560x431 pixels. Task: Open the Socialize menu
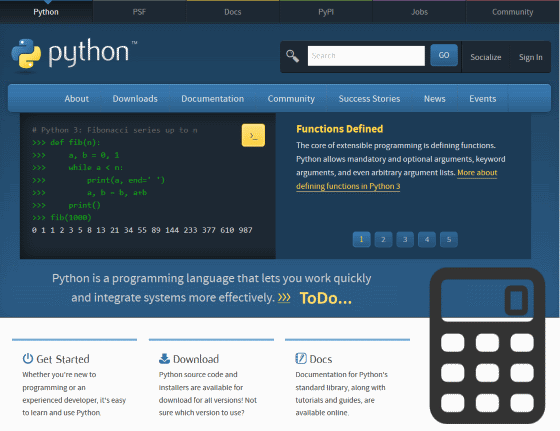pyautogui.click(x=486, y=57)
